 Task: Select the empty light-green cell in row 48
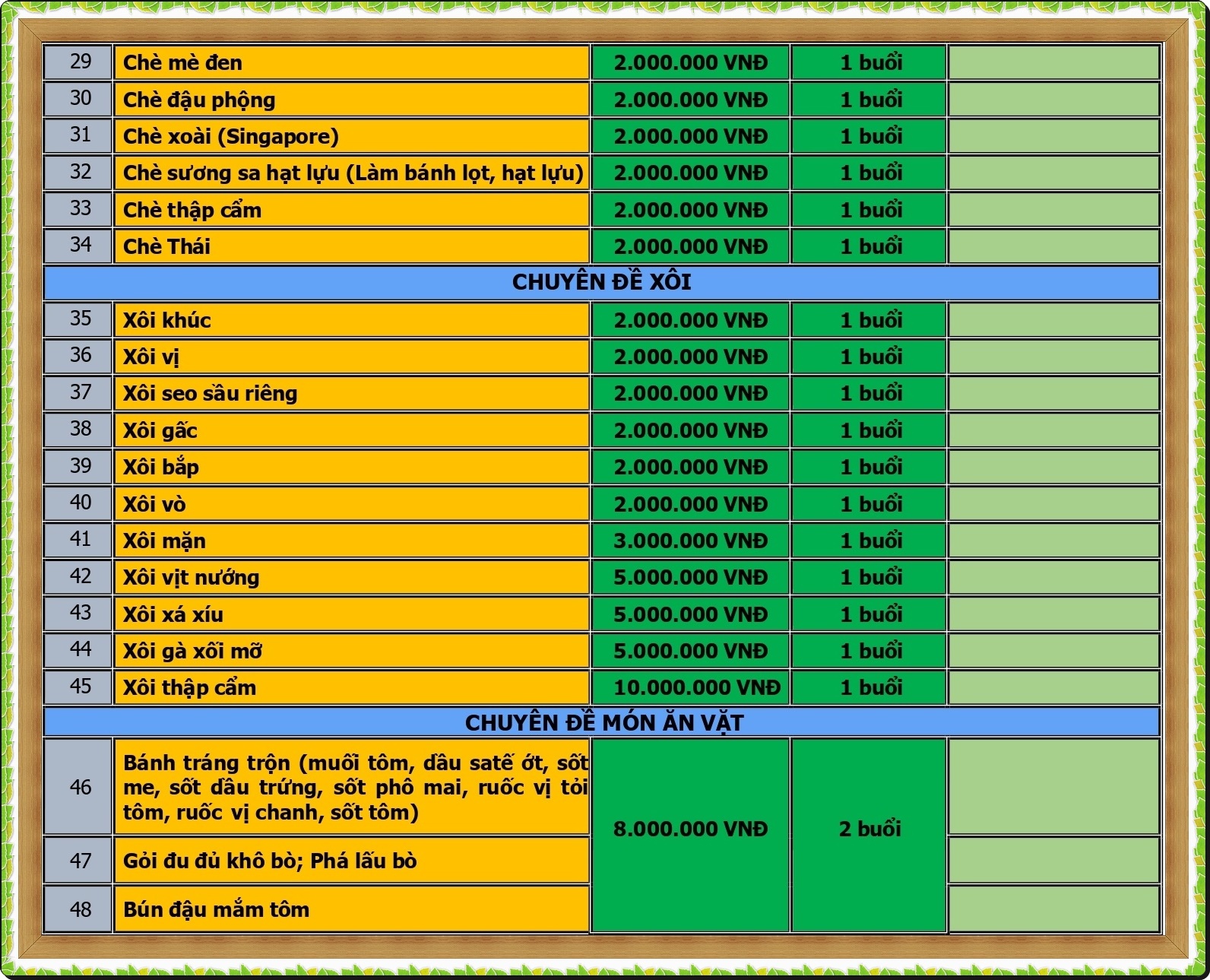1053,909
